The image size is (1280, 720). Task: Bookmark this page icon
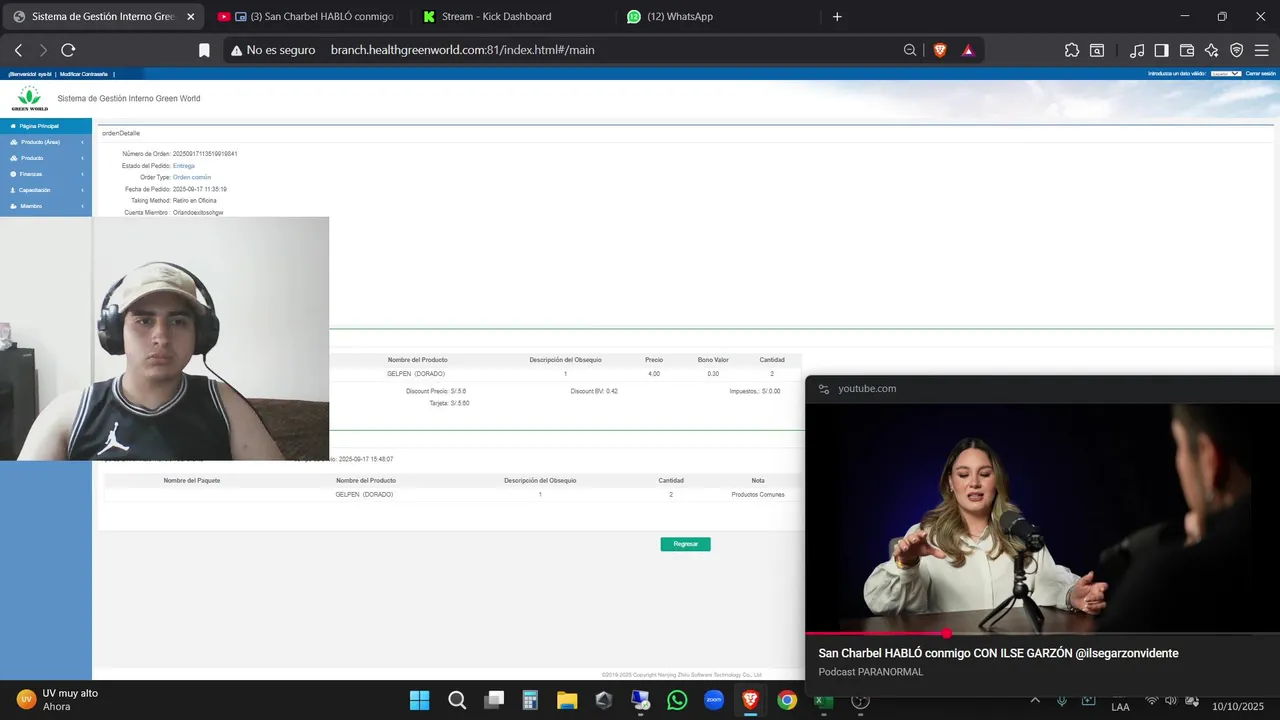pos(204,50)
